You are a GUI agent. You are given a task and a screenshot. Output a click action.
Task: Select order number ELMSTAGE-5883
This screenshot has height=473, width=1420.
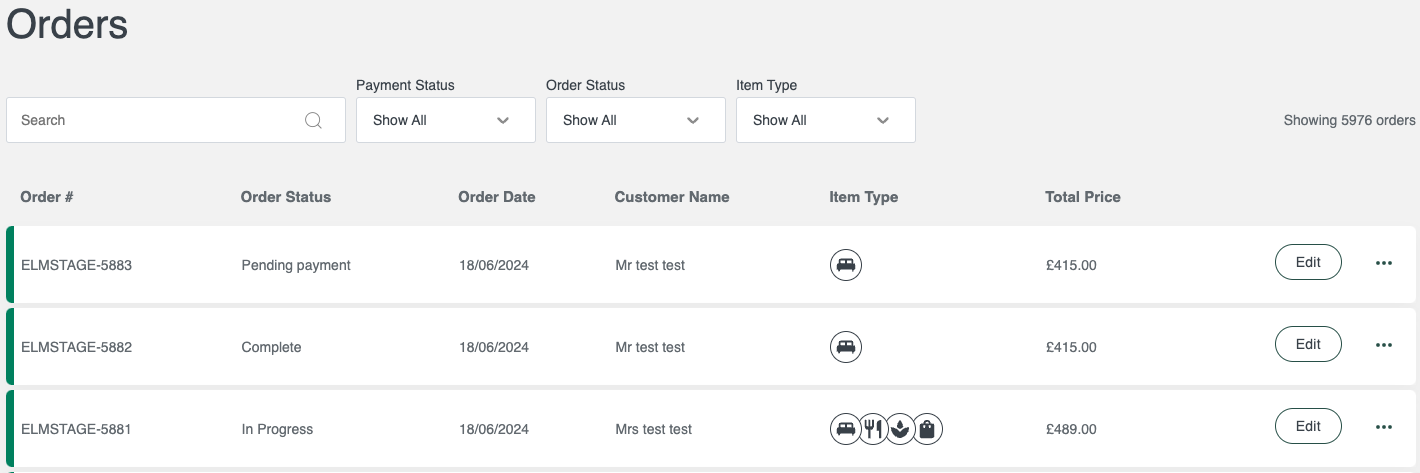(x=76, y=266)
